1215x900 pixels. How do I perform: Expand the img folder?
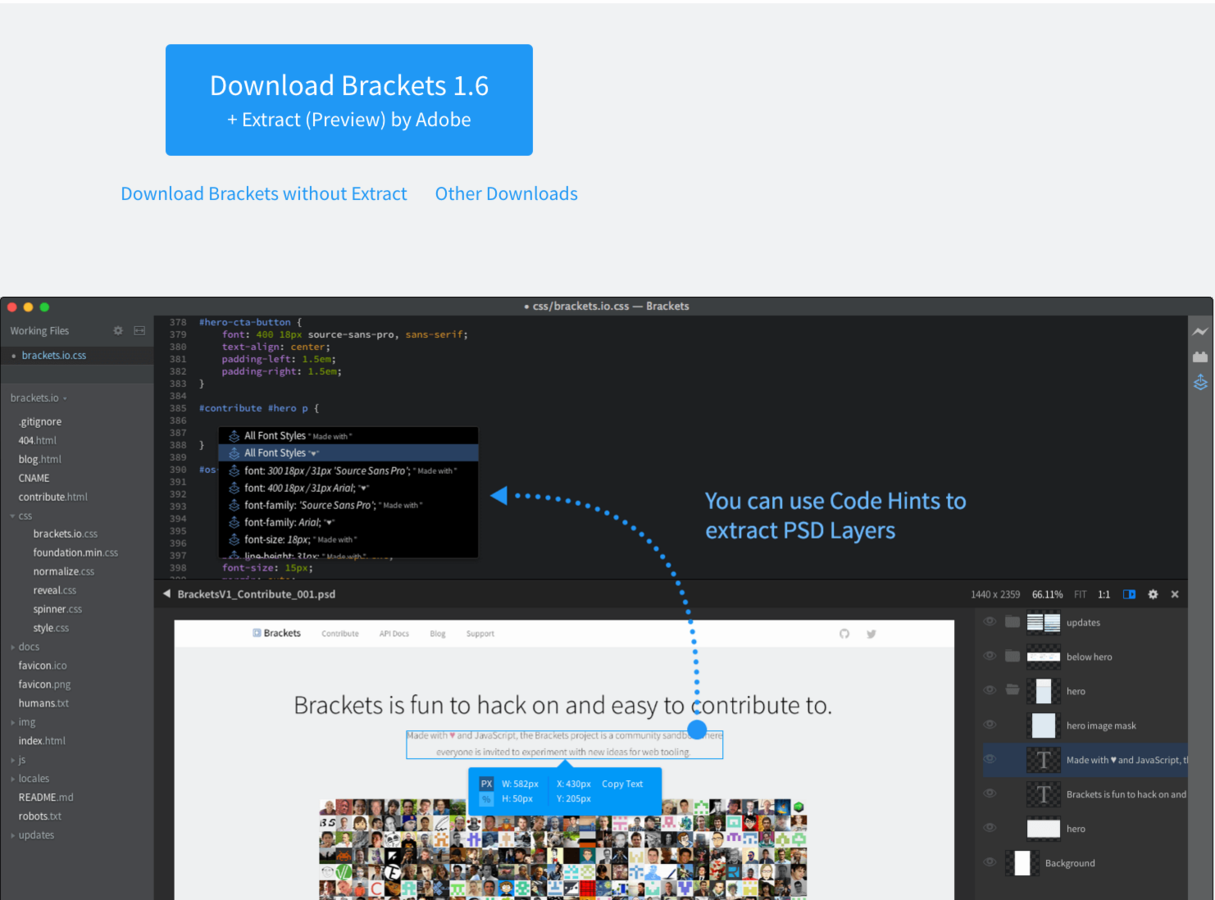click(13, 722)
